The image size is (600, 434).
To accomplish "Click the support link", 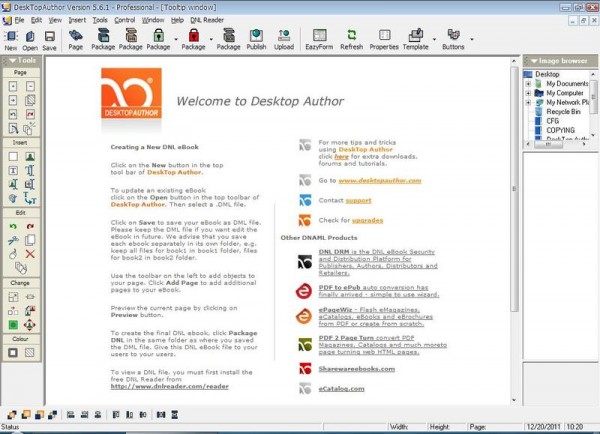I will click(x=358, y=201).
